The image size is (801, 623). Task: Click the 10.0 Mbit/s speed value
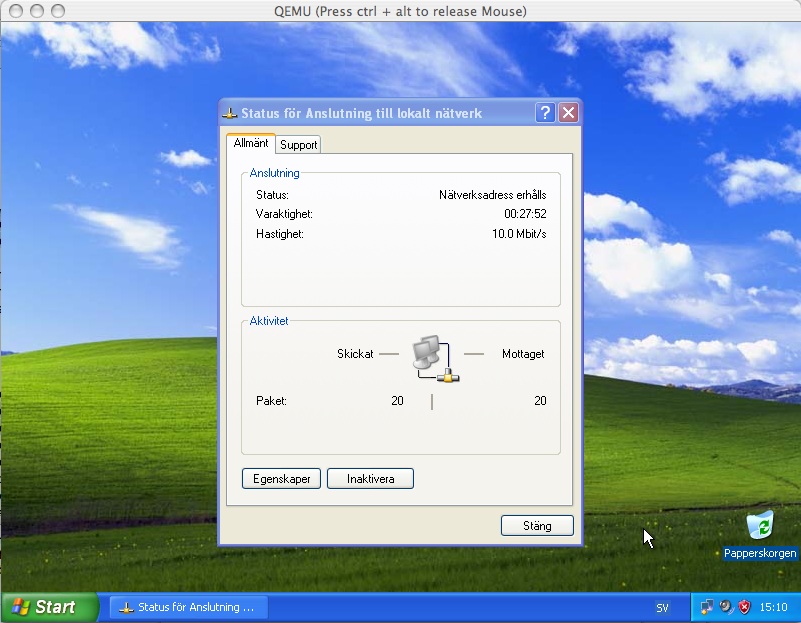pos(519,234)
